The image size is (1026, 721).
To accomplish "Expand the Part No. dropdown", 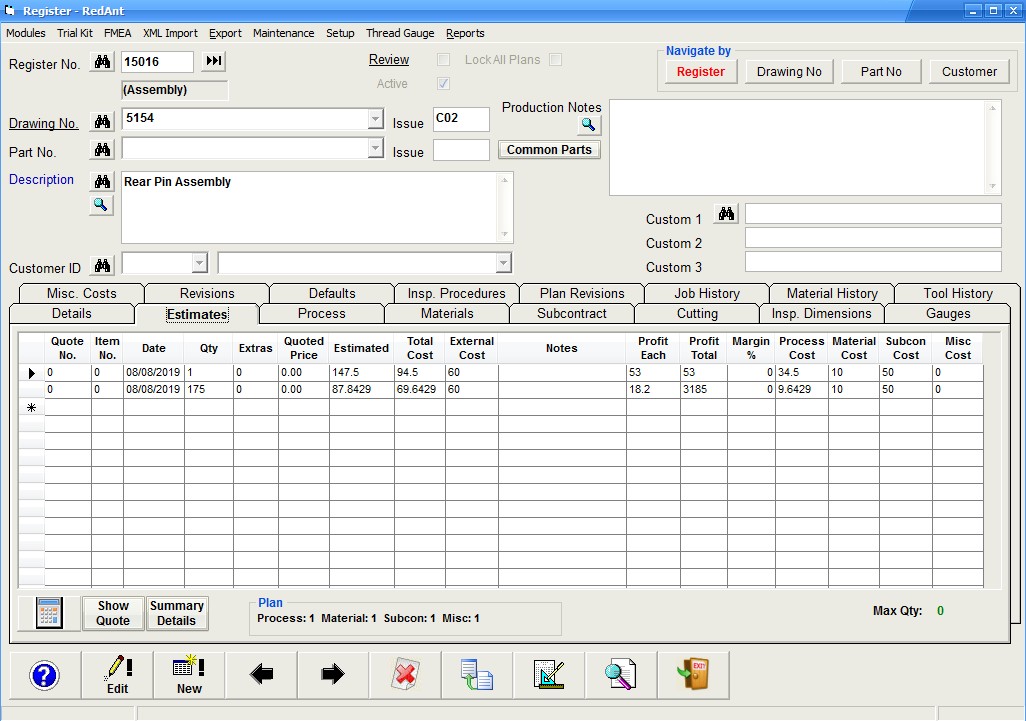I will pos(375,149).
